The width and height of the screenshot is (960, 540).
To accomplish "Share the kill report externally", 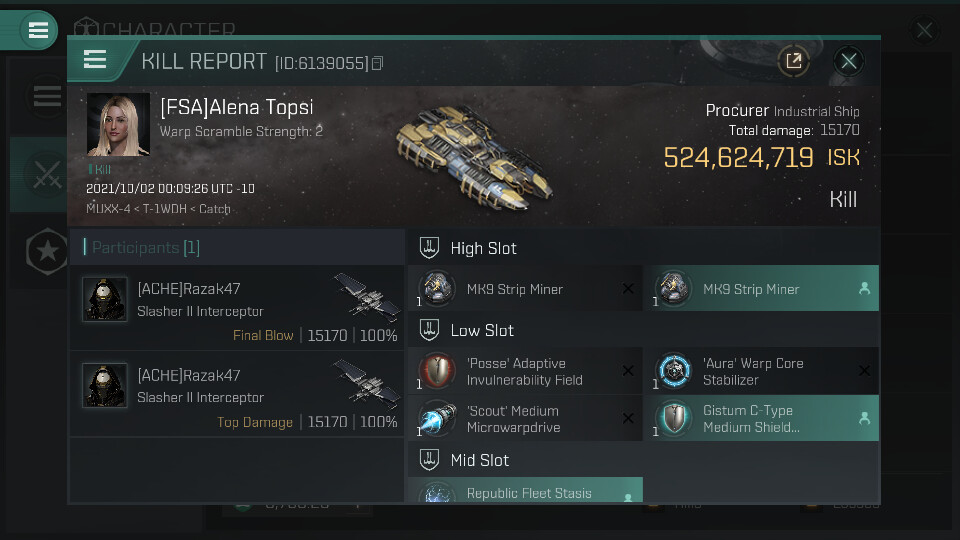I will [x=793, y=61].
